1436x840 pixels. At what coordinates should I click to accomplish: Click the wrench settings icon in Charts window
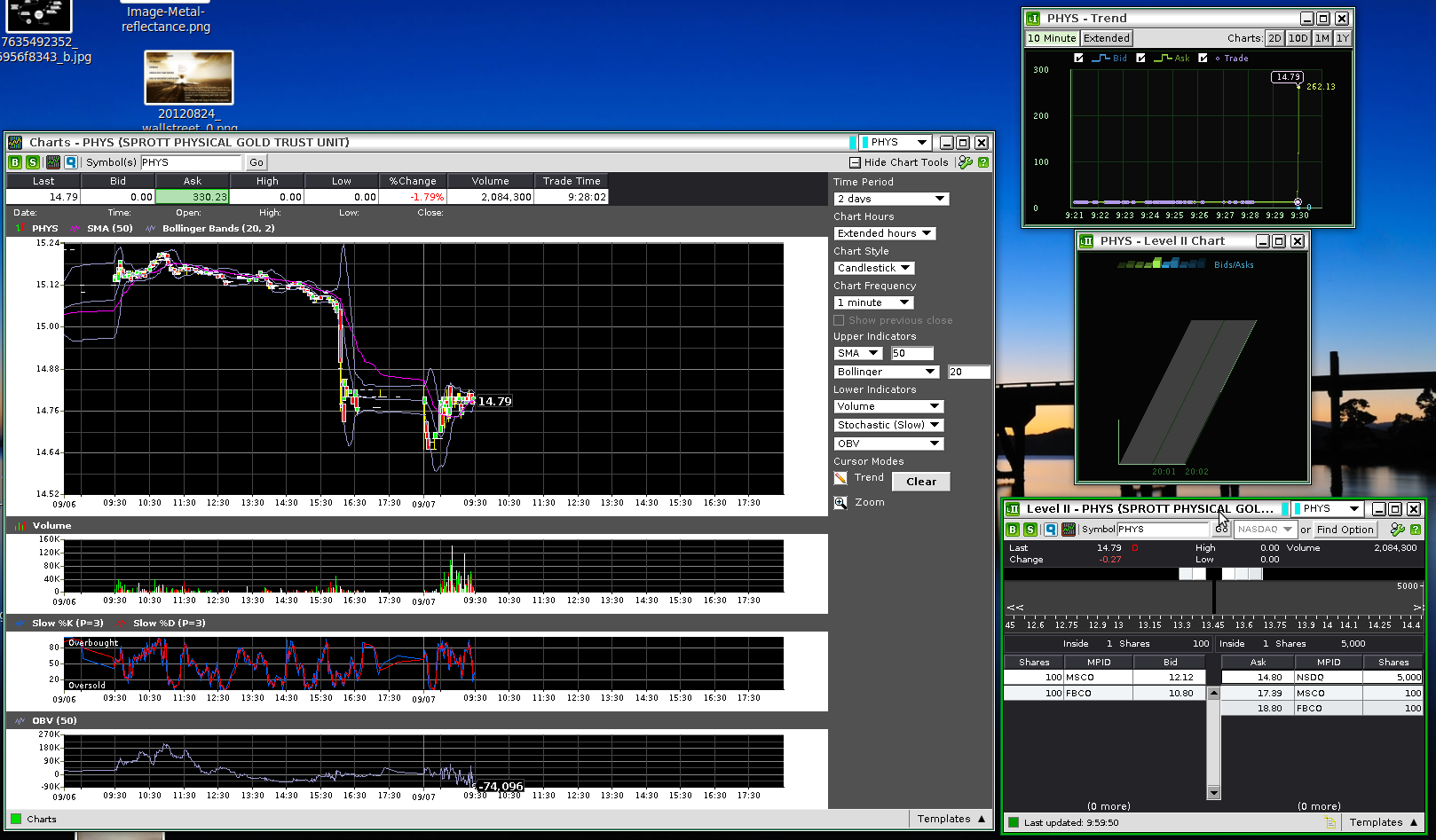pos(966,162)
